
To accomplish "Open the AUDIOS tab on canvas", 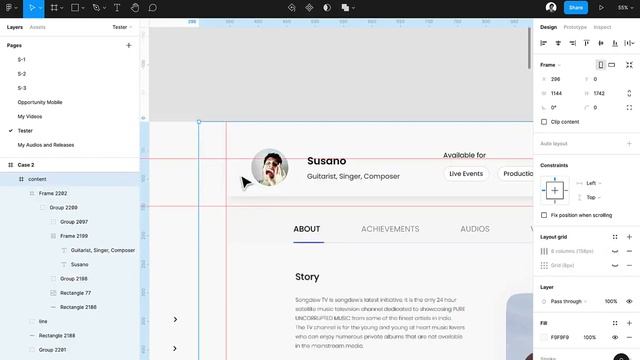I will tap(475, 229).
